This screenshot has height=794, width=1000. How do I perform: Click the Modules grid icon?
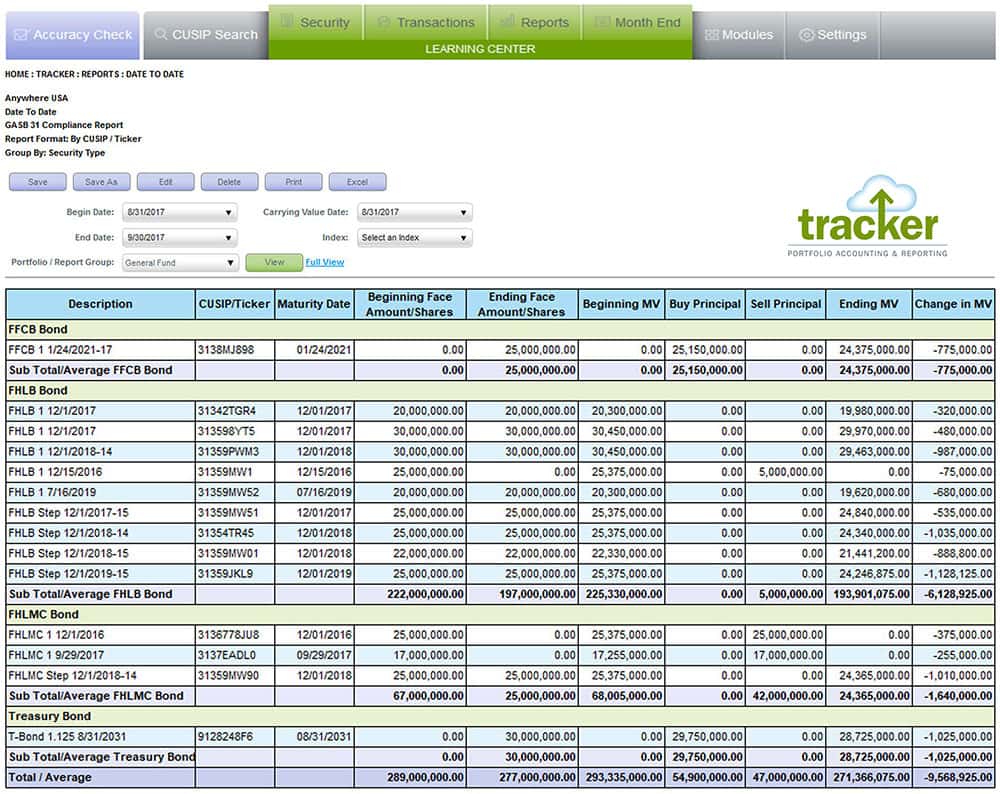coord(711,35)
